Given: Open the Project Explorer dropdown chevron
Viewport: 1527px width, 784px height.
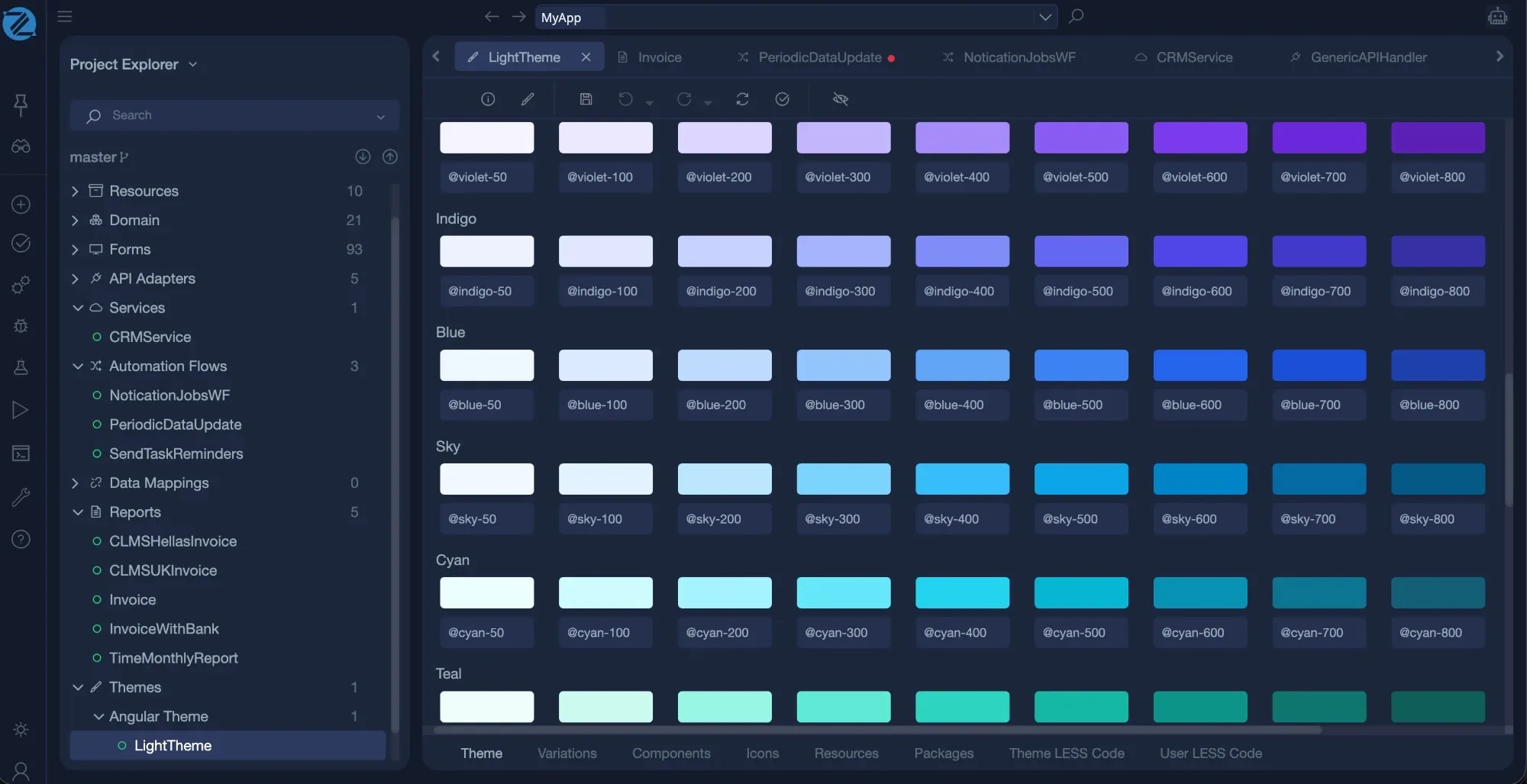Looking at the screenshot, I should [193, 65].
